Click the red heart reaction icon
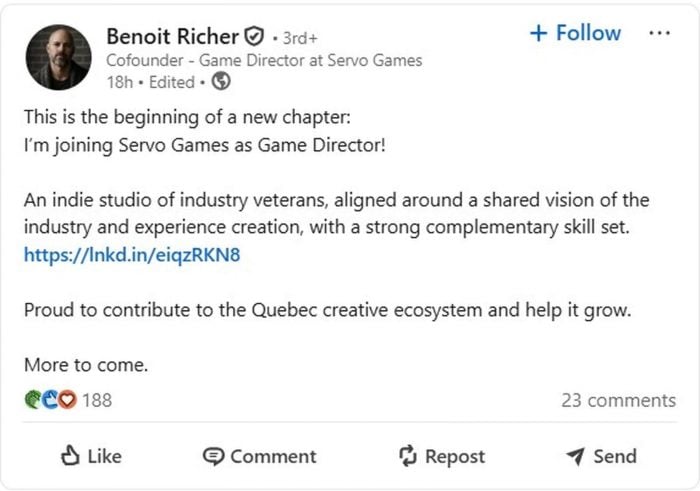 coord(67,400)
